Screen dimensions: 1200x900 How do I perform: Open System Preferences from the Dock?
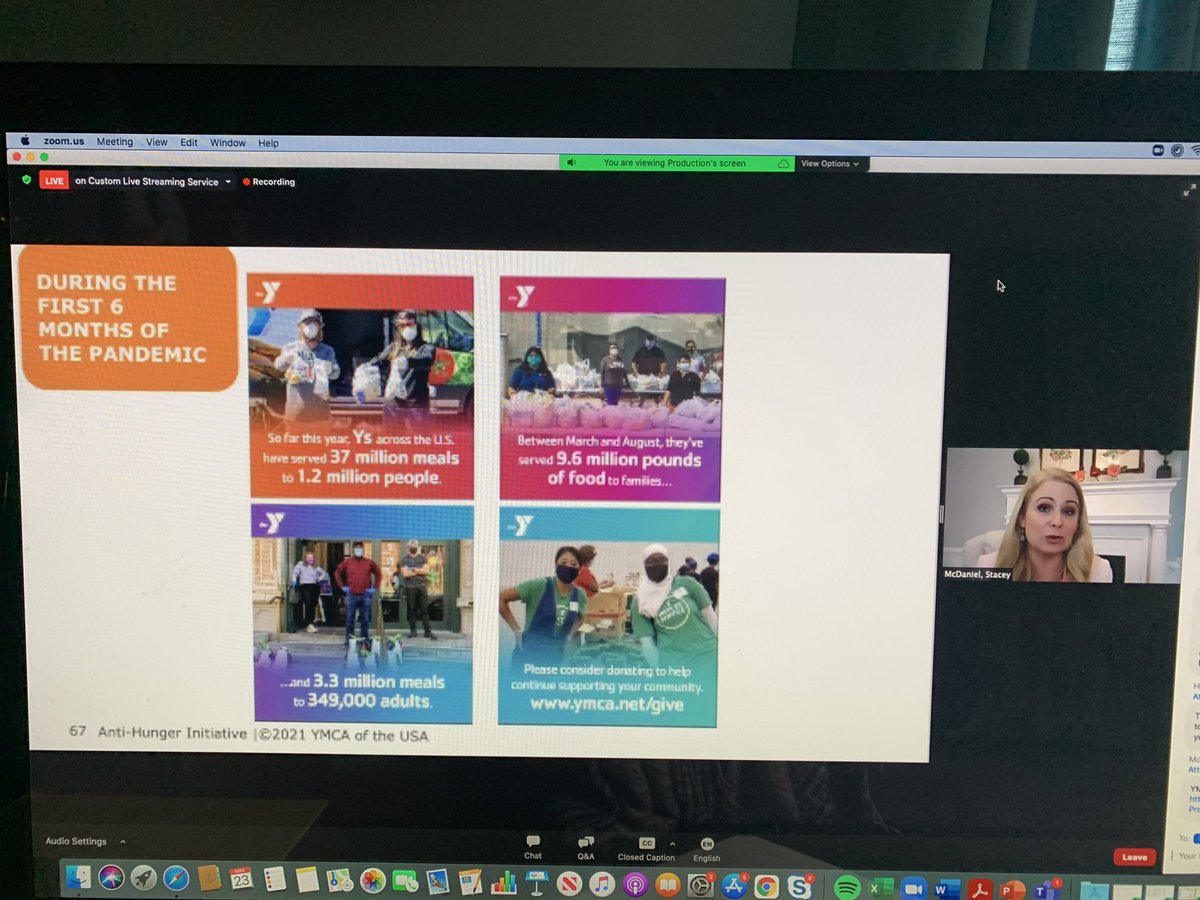click(701, 885)
